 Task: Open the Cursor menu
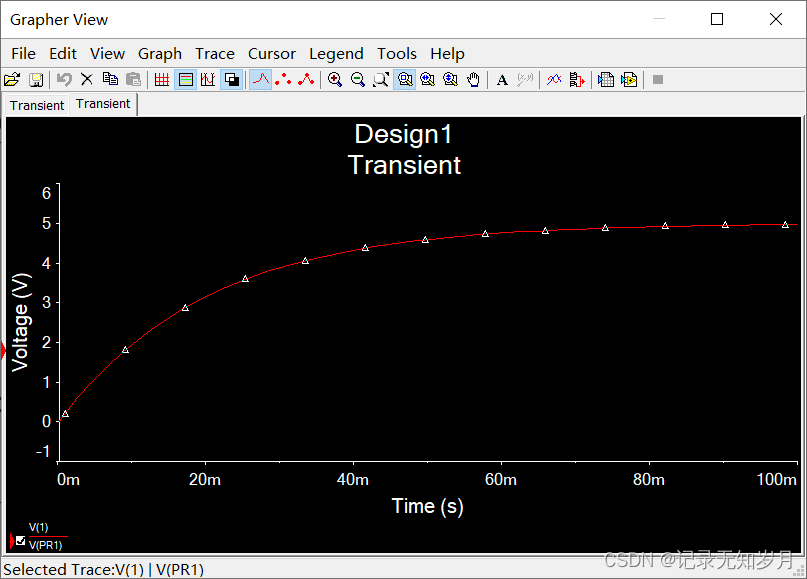point(272,54)
